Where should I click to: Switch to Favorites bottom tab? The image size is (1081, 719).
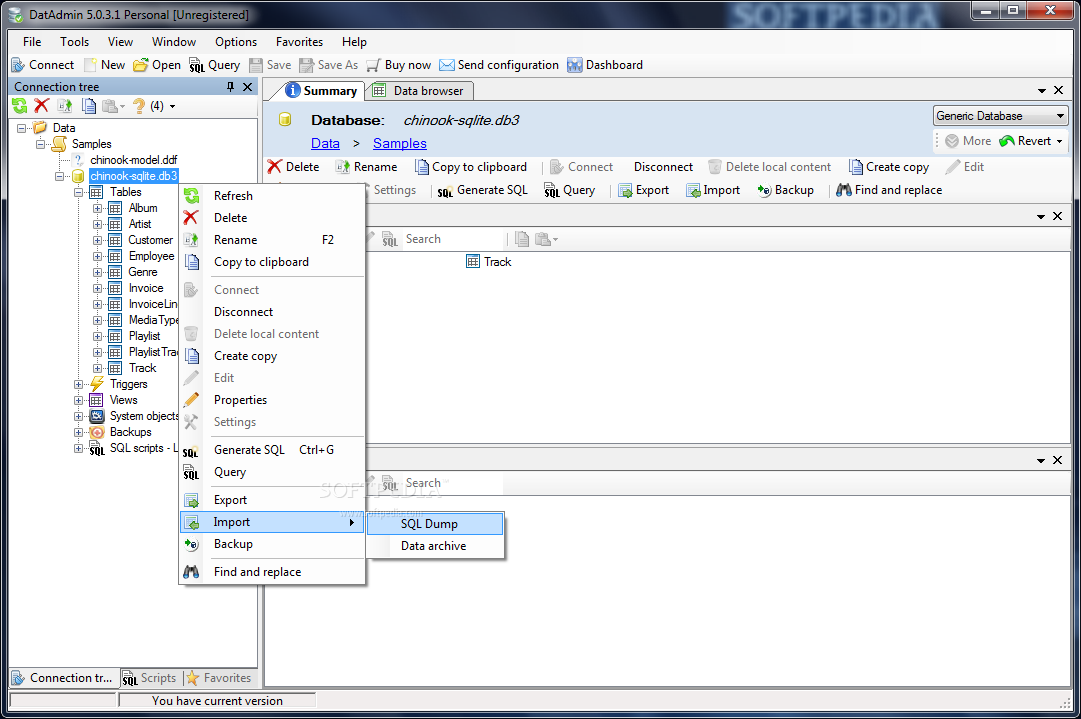(219, 678)
